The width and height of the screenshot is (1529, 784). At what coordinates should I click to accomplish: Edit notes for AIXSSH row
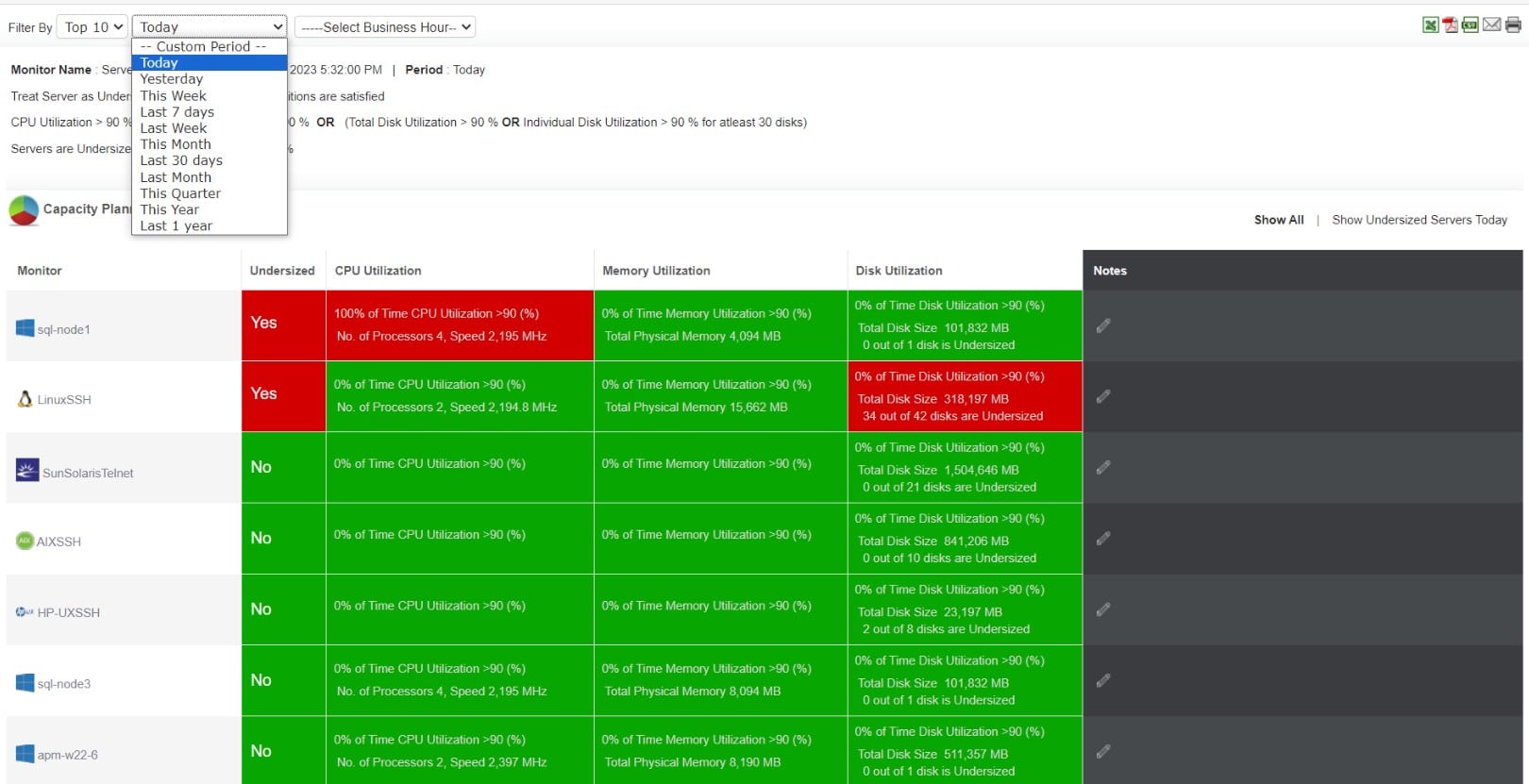1103,539
